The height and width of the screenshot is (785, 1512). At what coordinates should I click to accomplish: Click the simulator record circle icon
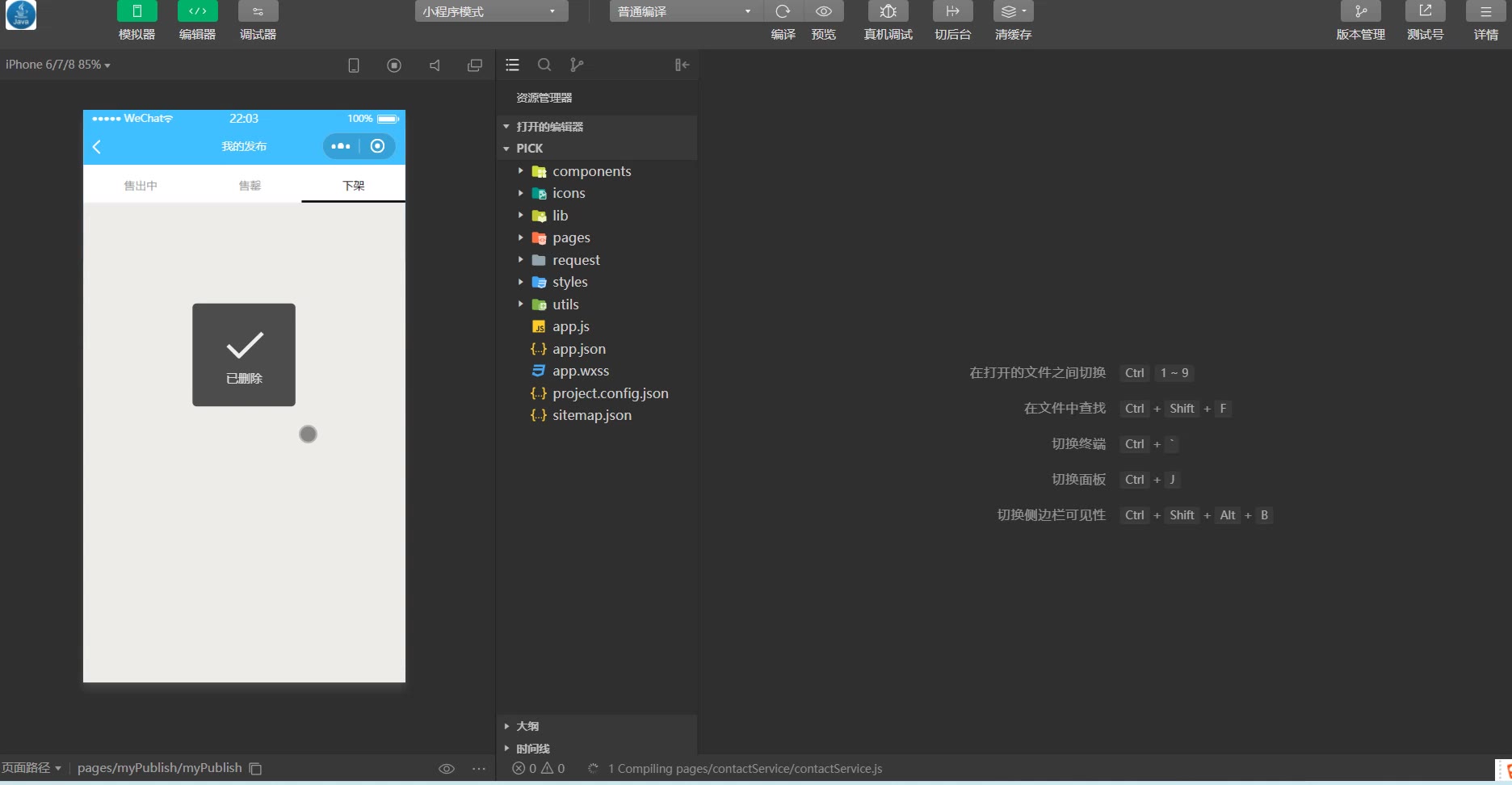394,65
